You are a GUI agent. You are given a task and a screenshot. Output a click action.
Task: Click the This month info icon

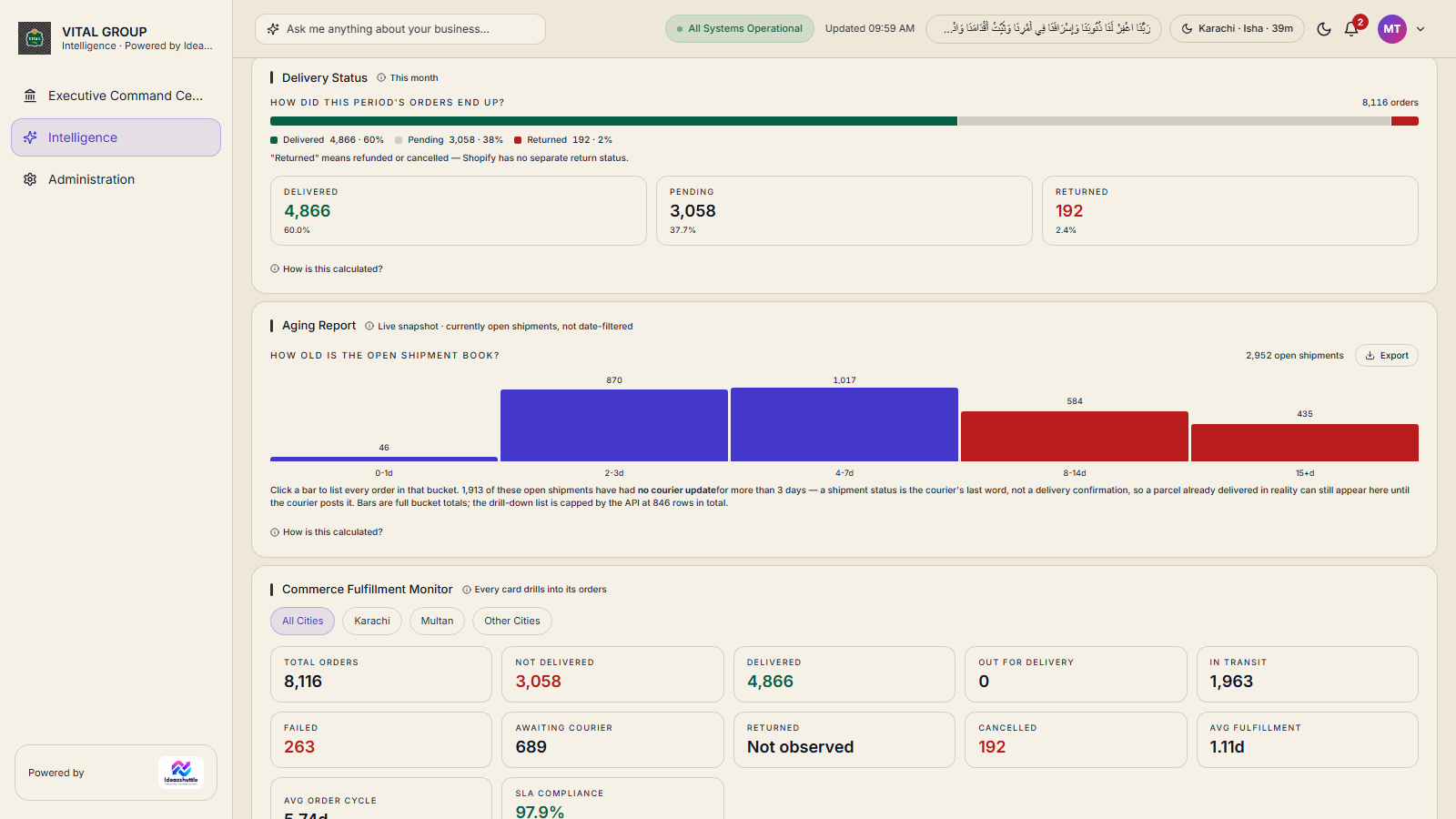381,77
